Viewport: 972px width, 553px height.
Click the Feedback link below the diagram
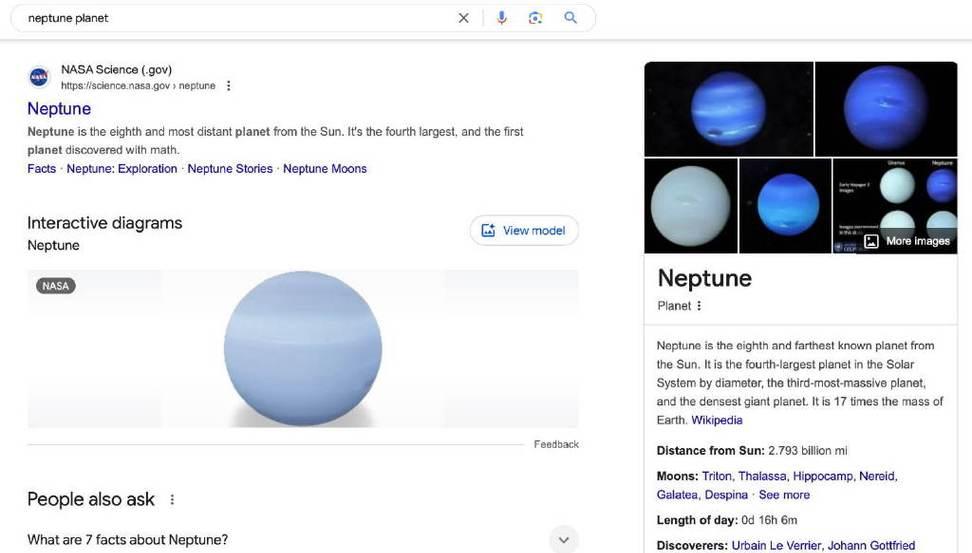coord(556,445)
